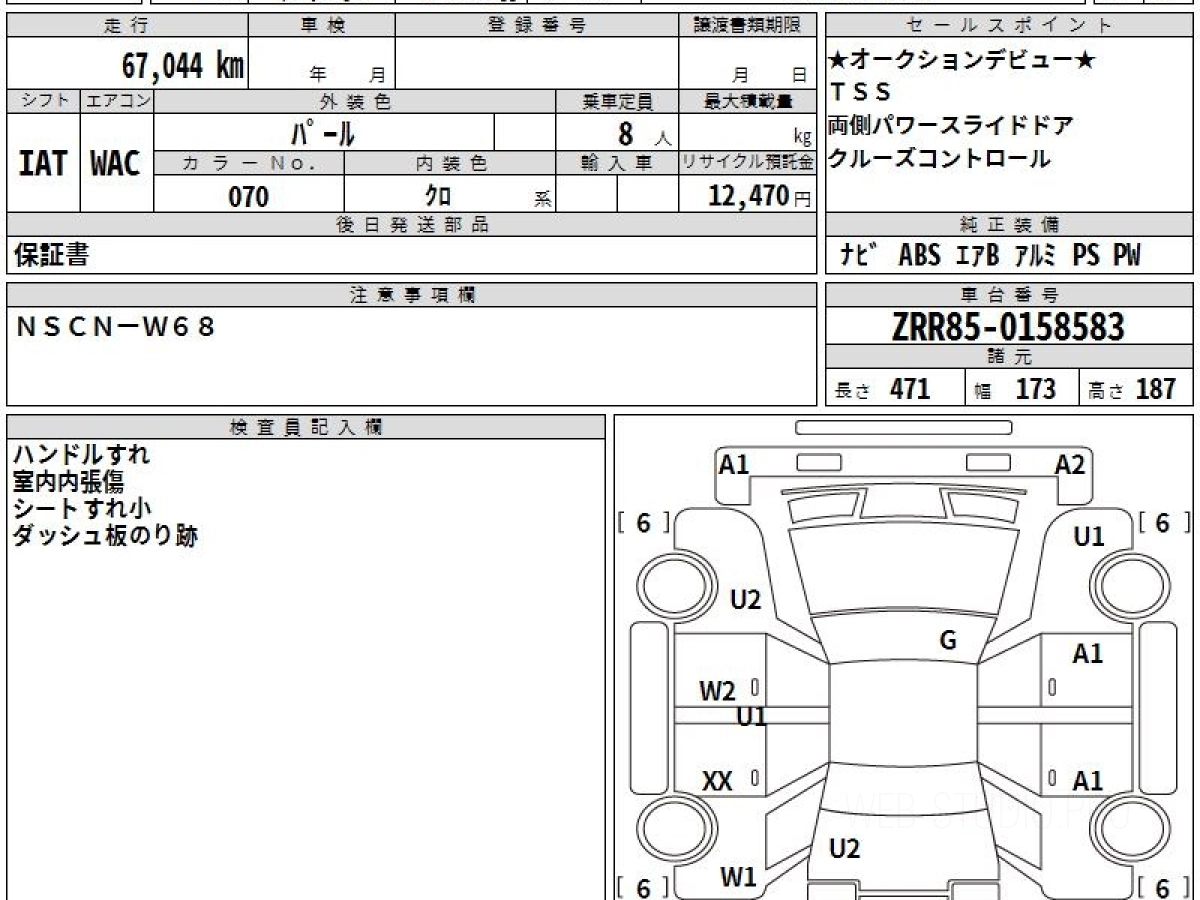Select the シートすれ小 inspector note

click(x=82, y=509)
